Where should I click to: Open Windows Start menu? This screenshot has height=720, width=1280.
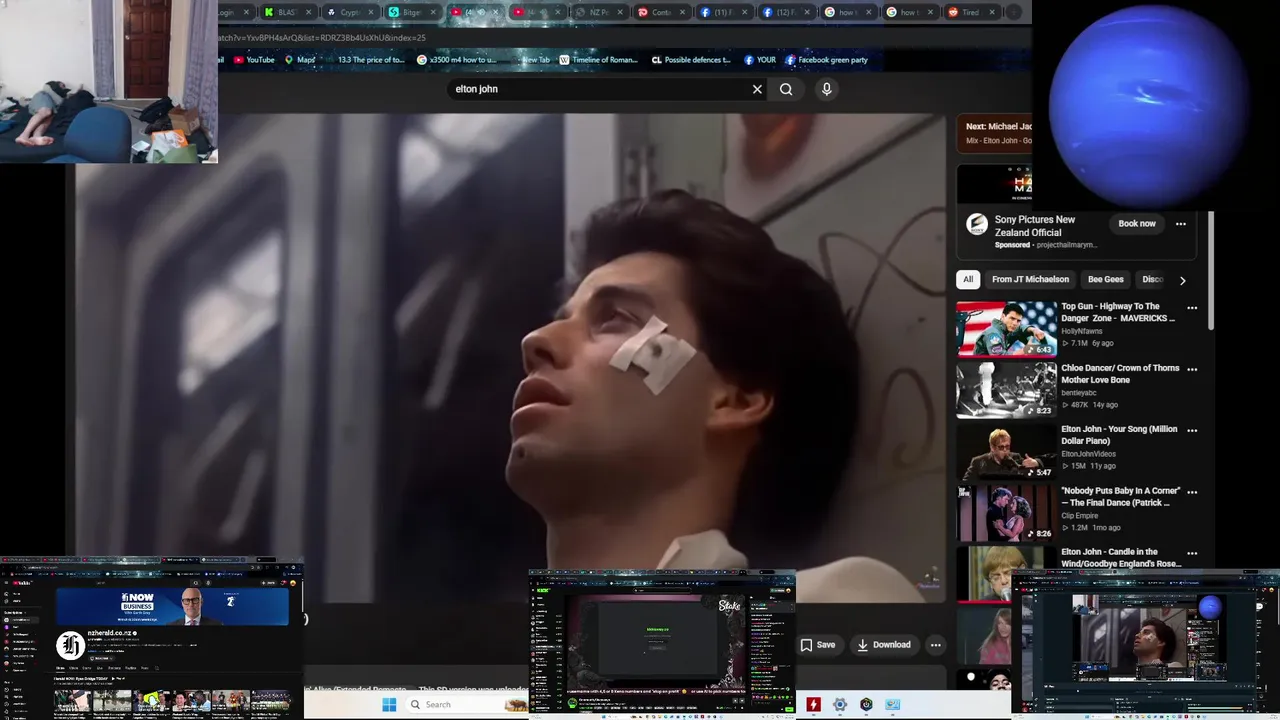point(389,705)
